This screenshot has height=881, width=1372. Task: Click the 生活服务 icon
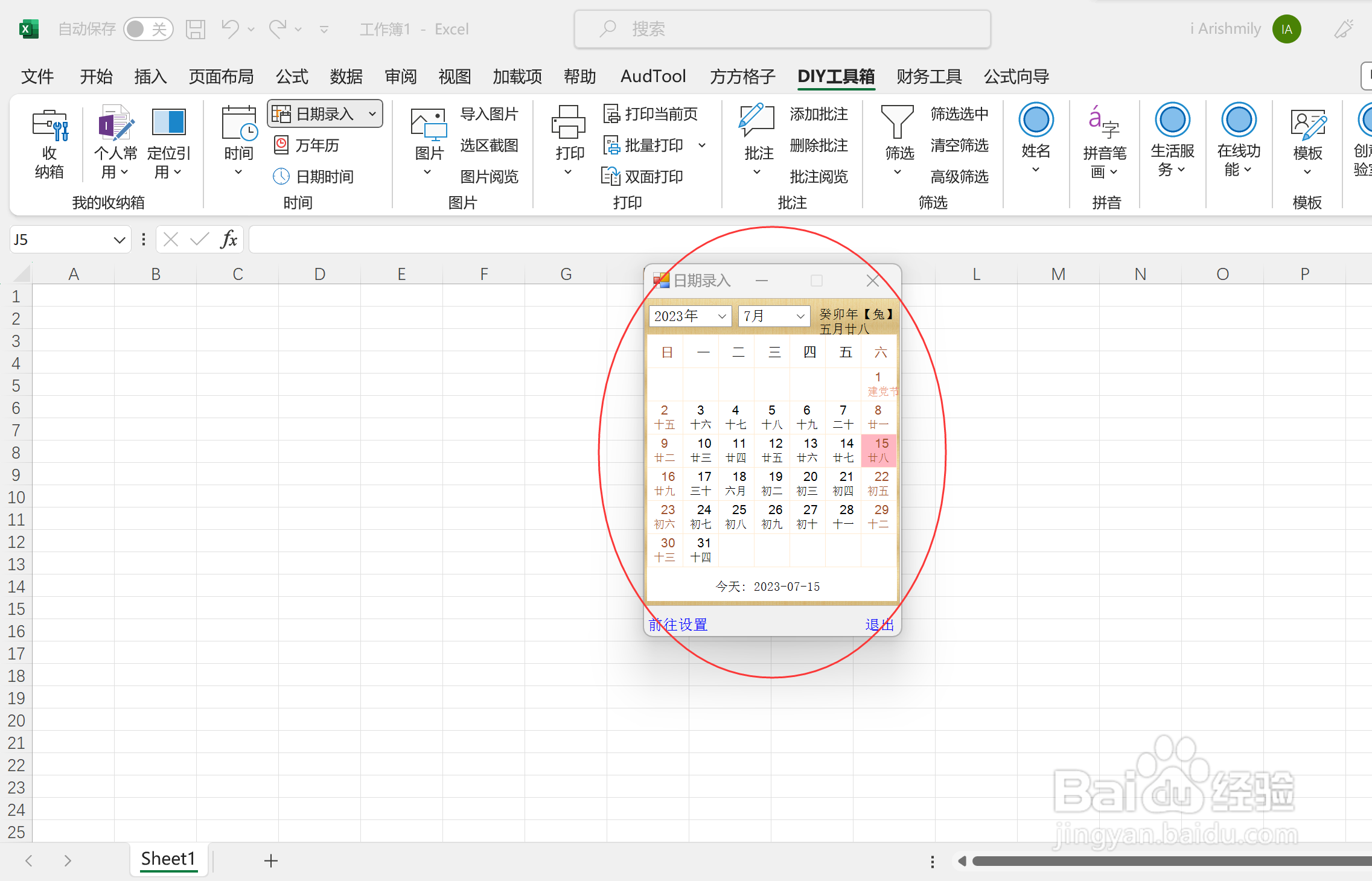pyautogui.click(x=1172, y=120)
